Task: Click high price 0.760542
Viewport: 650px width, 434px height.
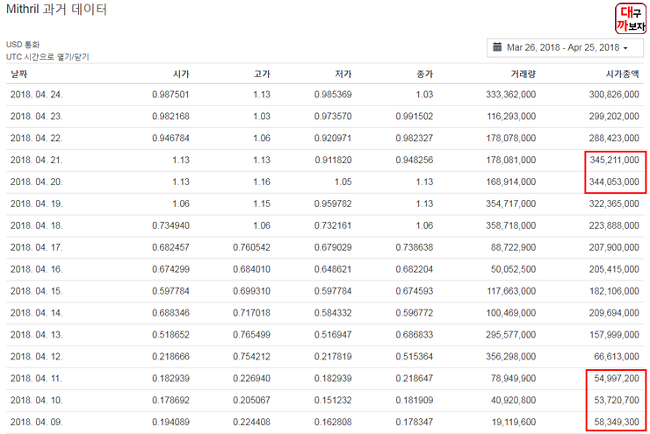Action: (x=252, y=247)
